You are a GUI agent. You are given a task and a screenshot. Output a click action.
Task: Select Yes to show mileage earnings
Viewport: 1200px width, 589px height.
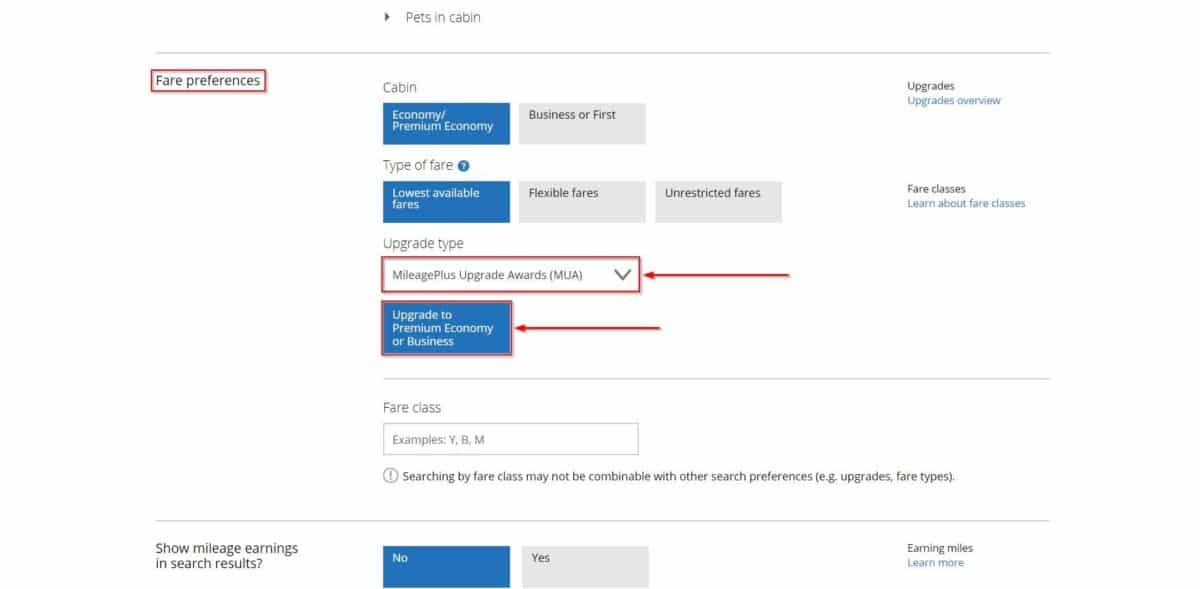tap(584, 566)
